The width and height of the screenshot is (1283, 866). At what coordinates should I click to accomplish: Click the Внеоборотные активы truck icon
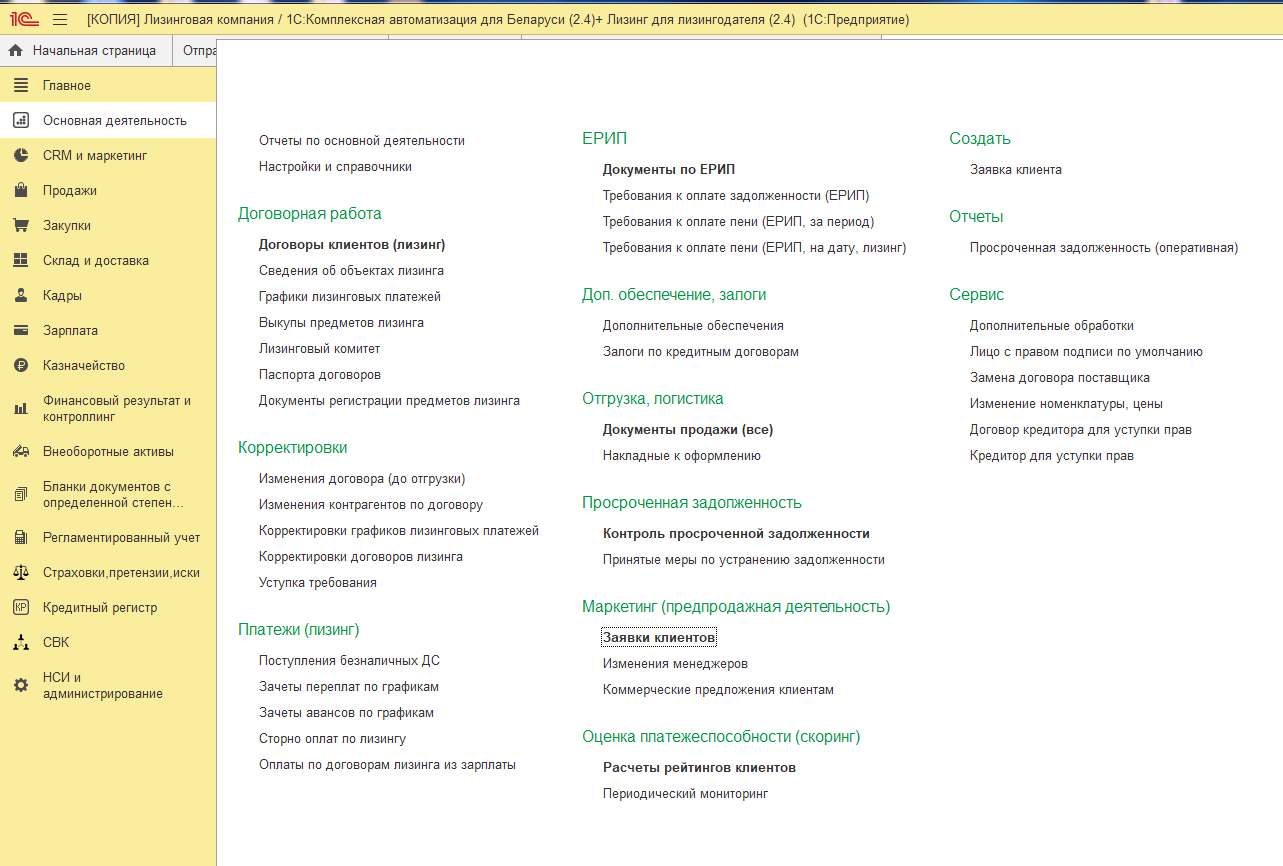(x=21, y=451)
